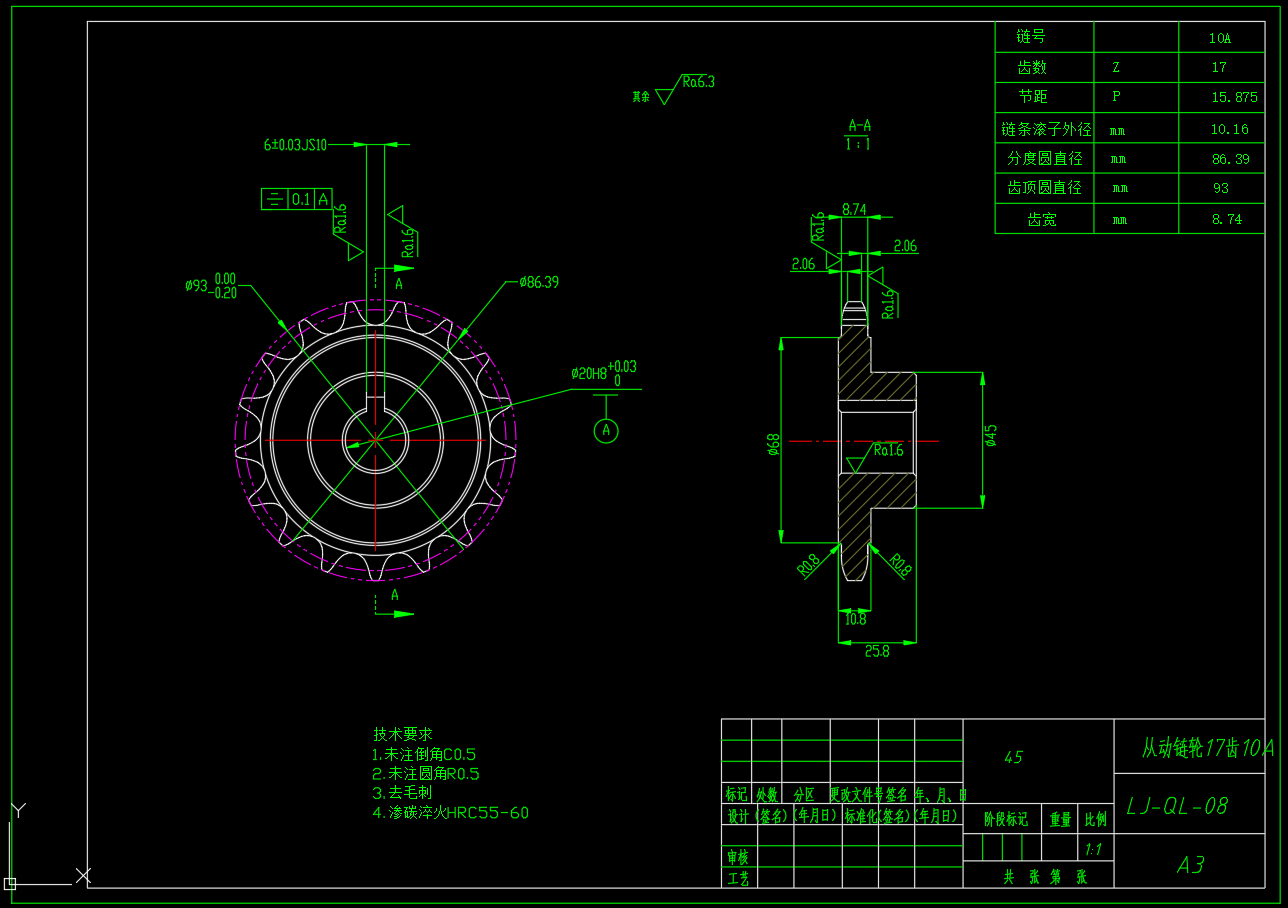Click the 齿宽 table cell
The width and height of the screenshot is (1288, 908).
(x=1044, y=219)
